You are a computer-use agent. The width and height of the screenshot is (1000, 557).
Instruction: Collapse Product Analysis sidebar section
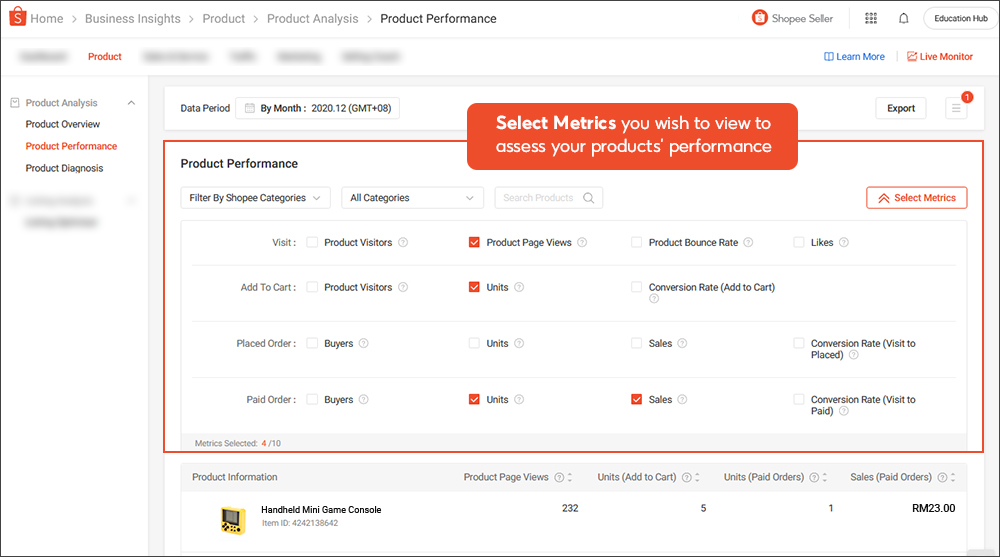131,103
